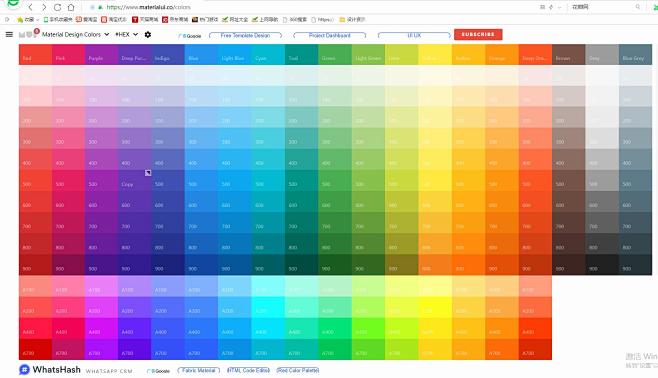Select the Blue header swatch

tap(201, 55)
